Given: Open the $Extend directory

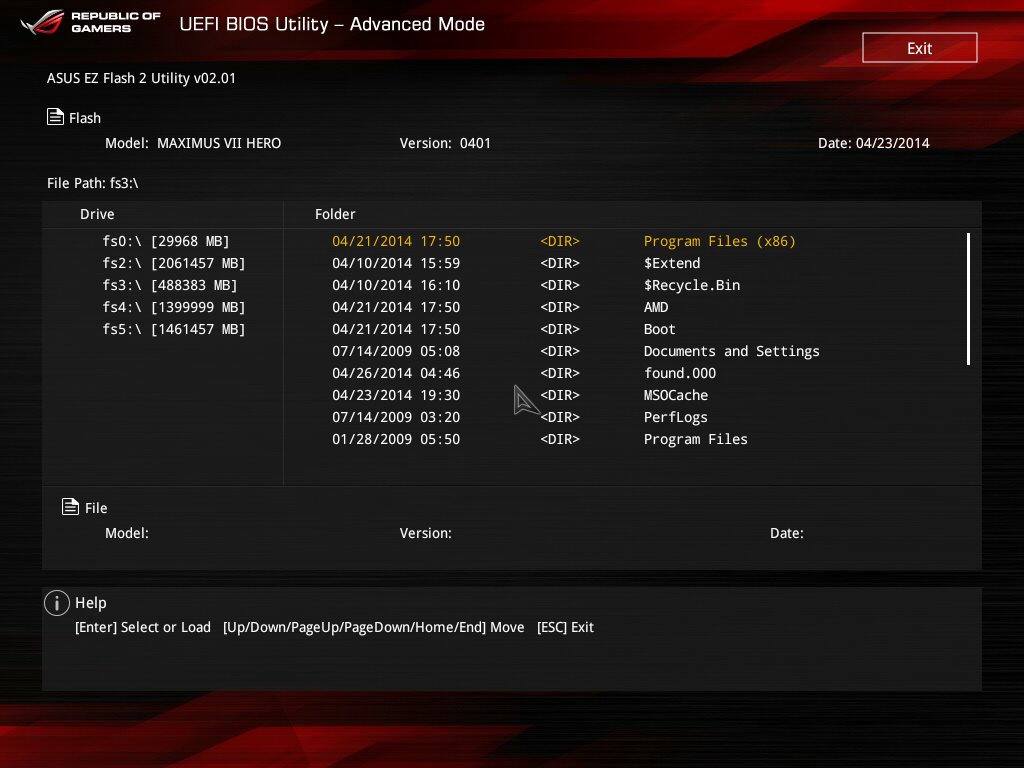Looking at the screenshot, I should point(672,263).
